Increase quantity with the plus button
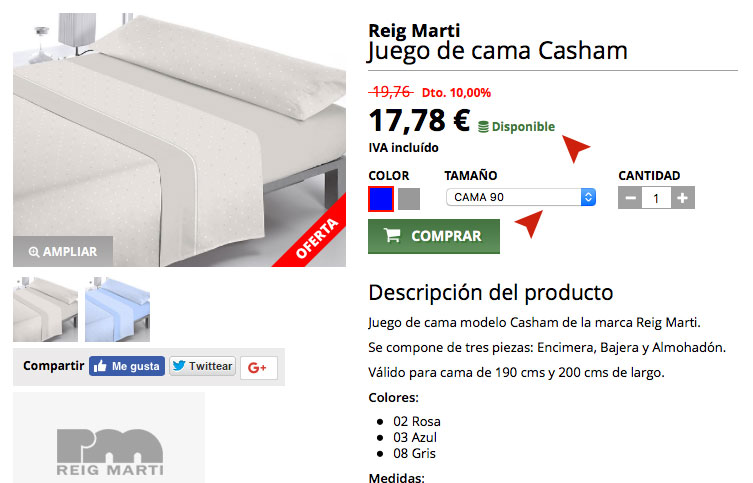This screenshot has height=483, width=753. pos(682,198)
